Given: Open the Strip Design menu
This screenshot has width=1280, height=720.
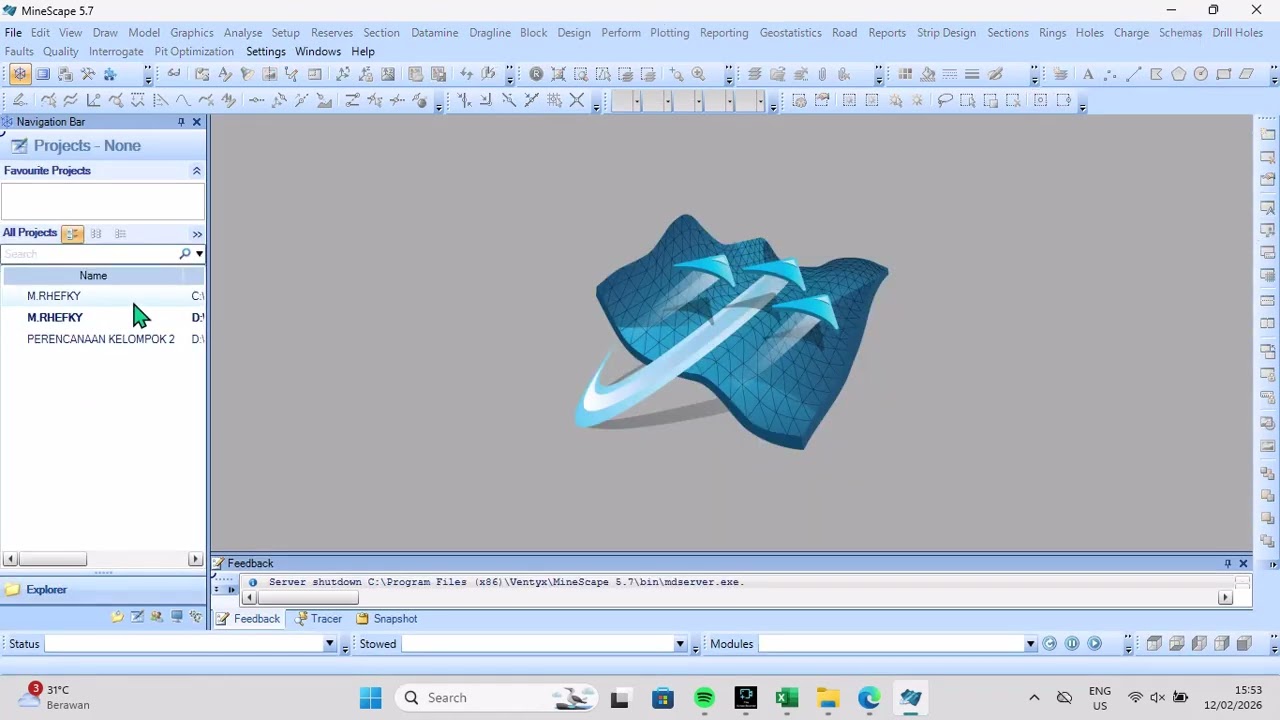Looking at the screenshot, I should click(946, 32).
